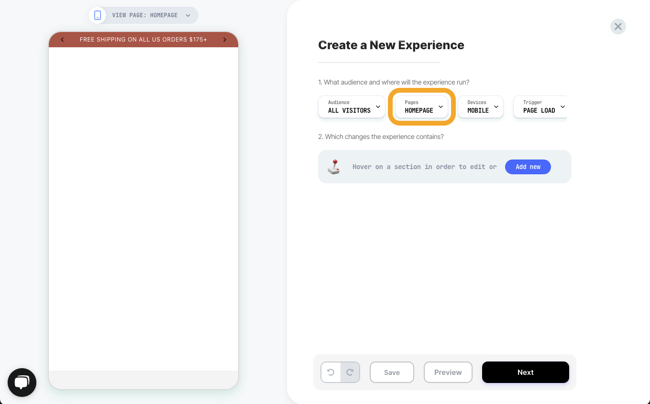The image size is (650, 404).
Task: Click the previous announcement arrow
Action: pos(62,40)
